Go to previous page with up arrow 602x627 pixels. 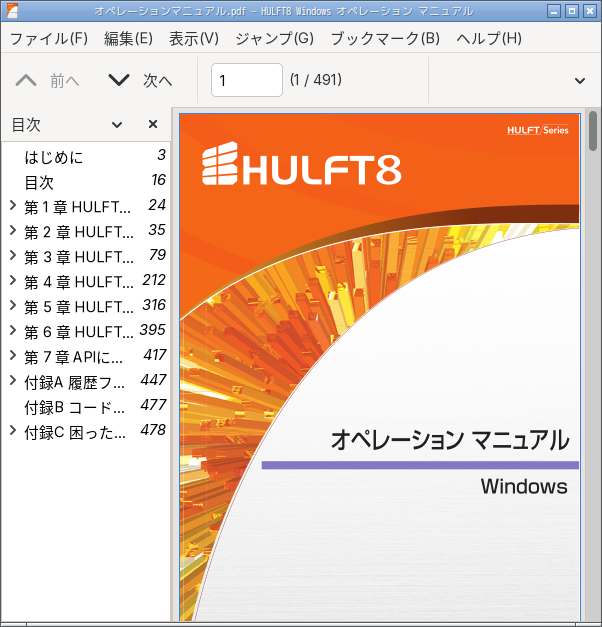tap(26, 80)
